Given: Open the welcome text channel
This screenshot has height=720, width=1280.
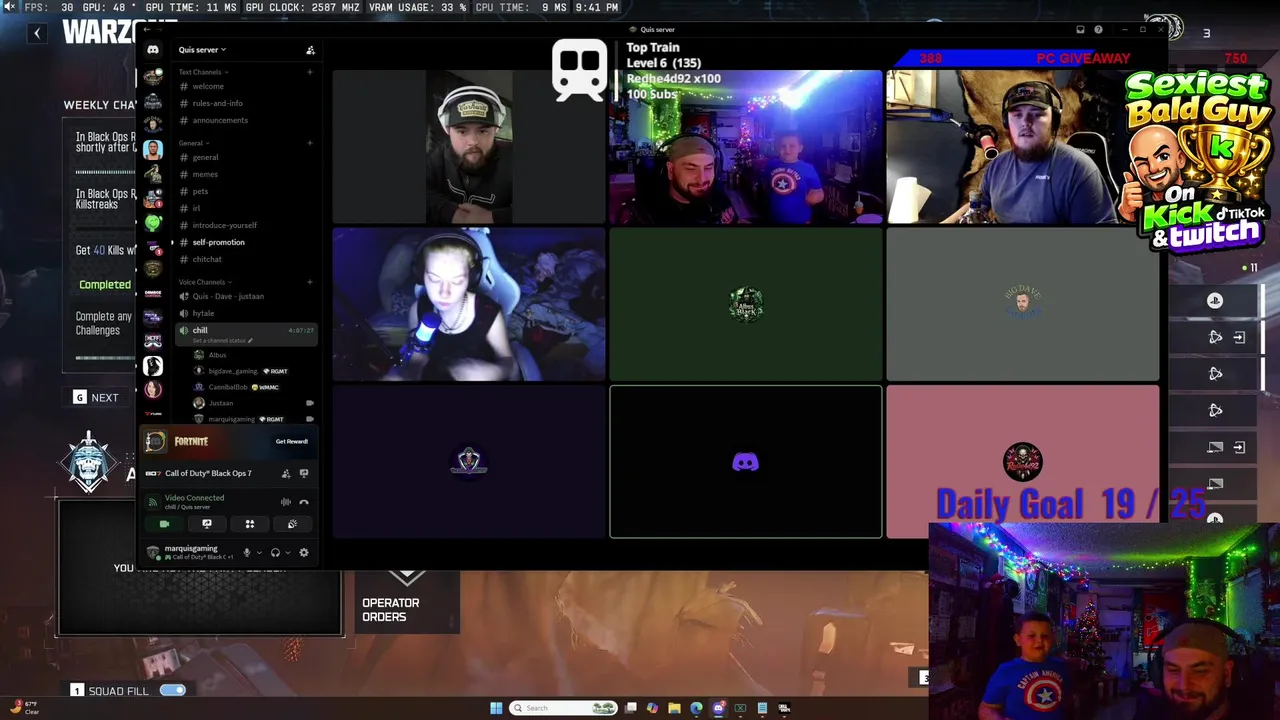Looking at the screenshot, I should [245, 86].
